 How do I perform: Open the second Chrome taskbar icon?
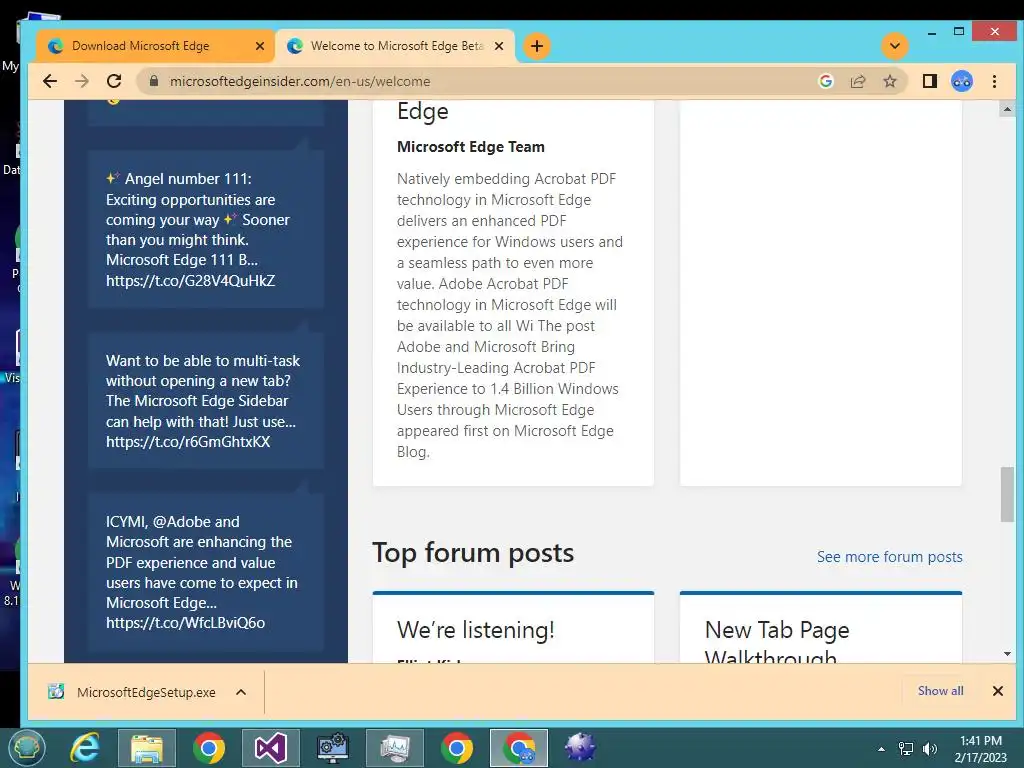(x=456, y=748)
